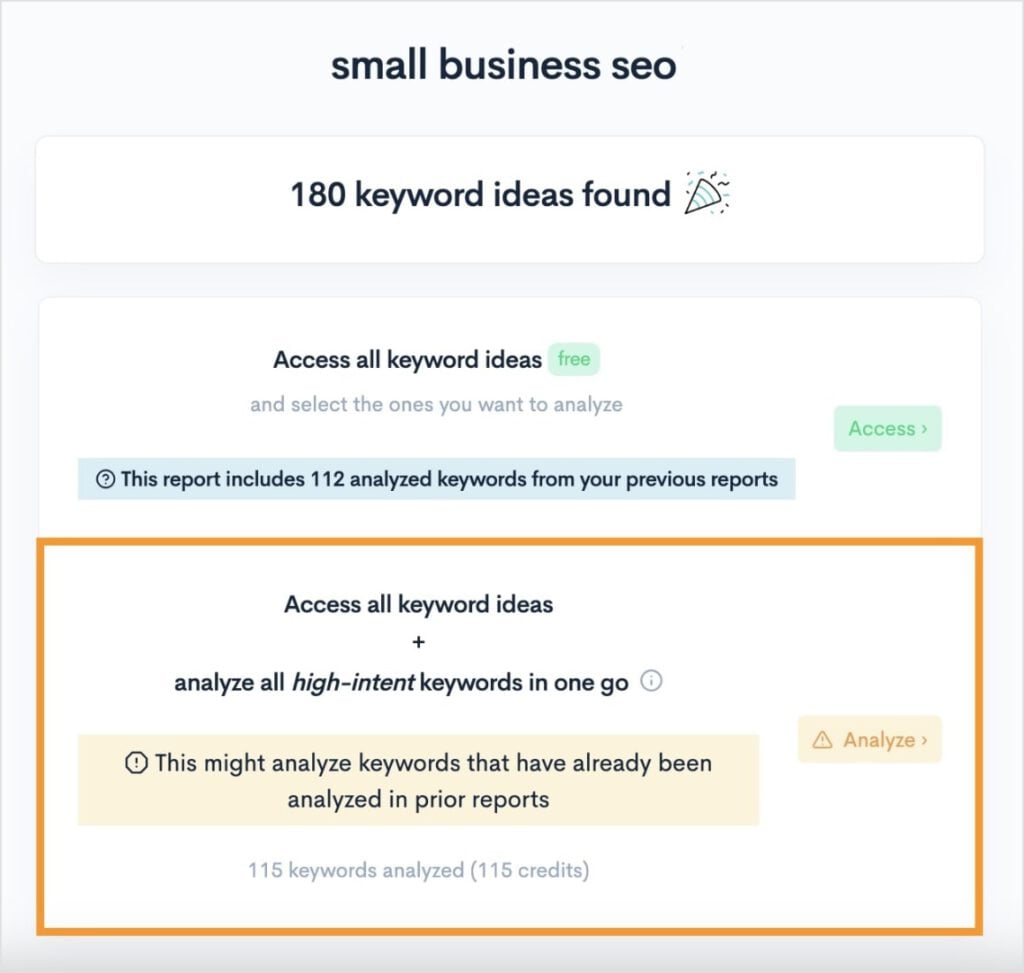Select the green free badge label
Image resolution: width=1024 pixels, height=973 pixels.
574,359
